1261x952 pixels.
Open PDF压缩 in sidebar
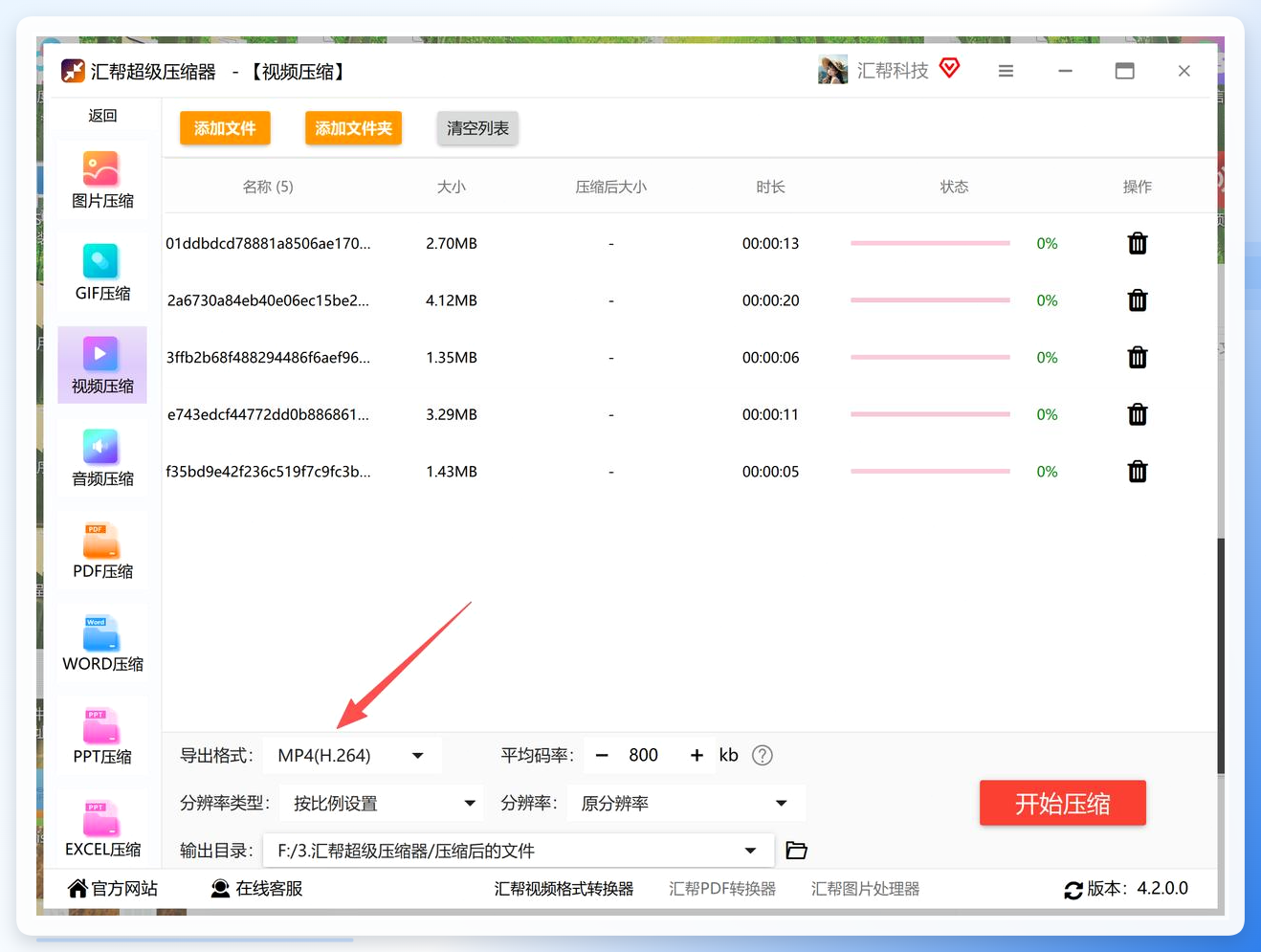pyautogui.click(x=102, y=551)
